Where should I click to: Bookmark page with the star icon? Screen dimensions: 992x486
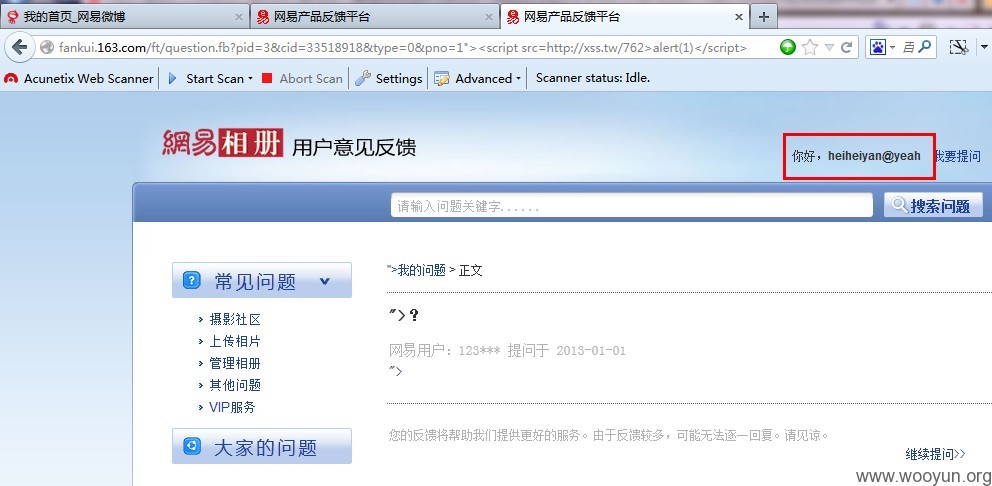pos(809,47)
